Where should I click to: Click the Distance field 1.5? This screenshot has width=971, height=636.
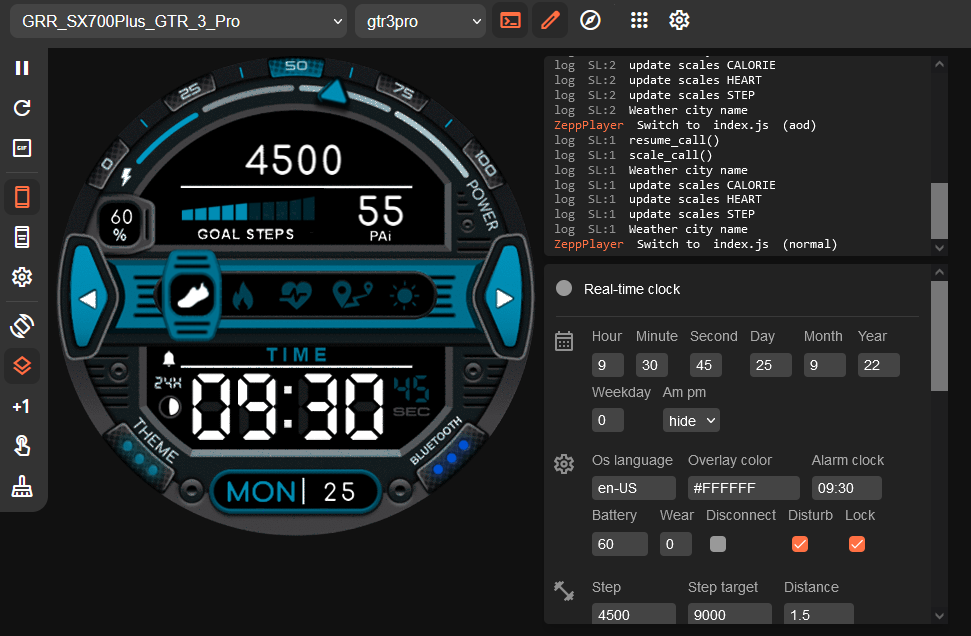(819, 614)
